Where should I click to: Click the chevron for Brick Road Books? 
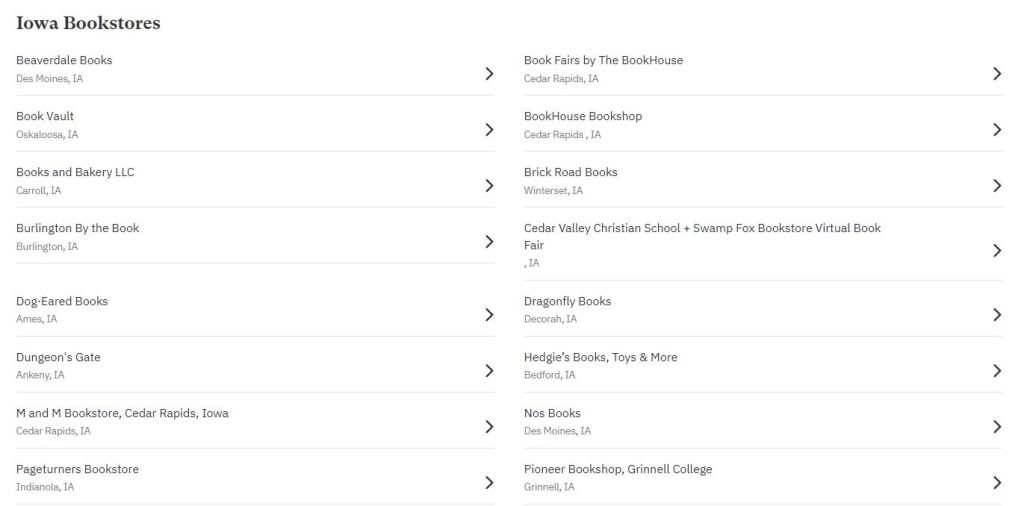coord(997,185)
